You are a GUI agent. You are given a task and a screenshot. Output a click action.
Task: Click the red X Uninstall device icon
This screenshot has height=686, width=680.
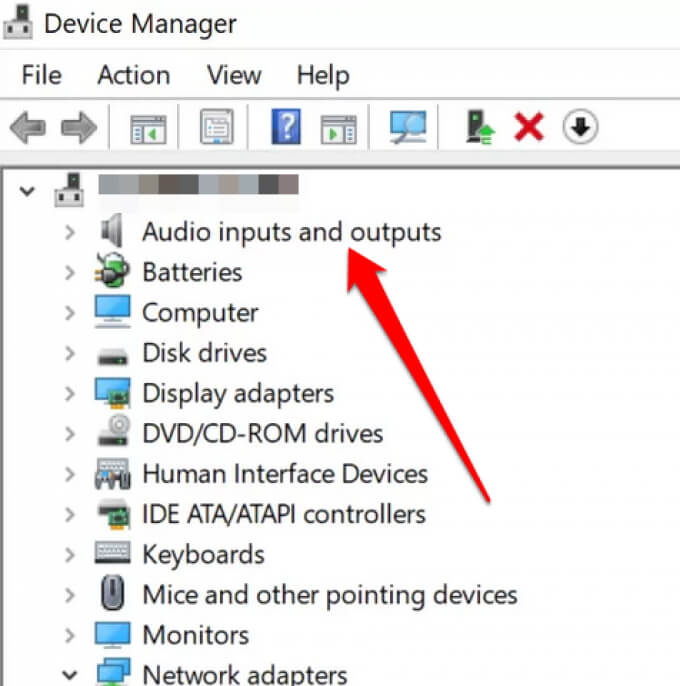(528, 127)
